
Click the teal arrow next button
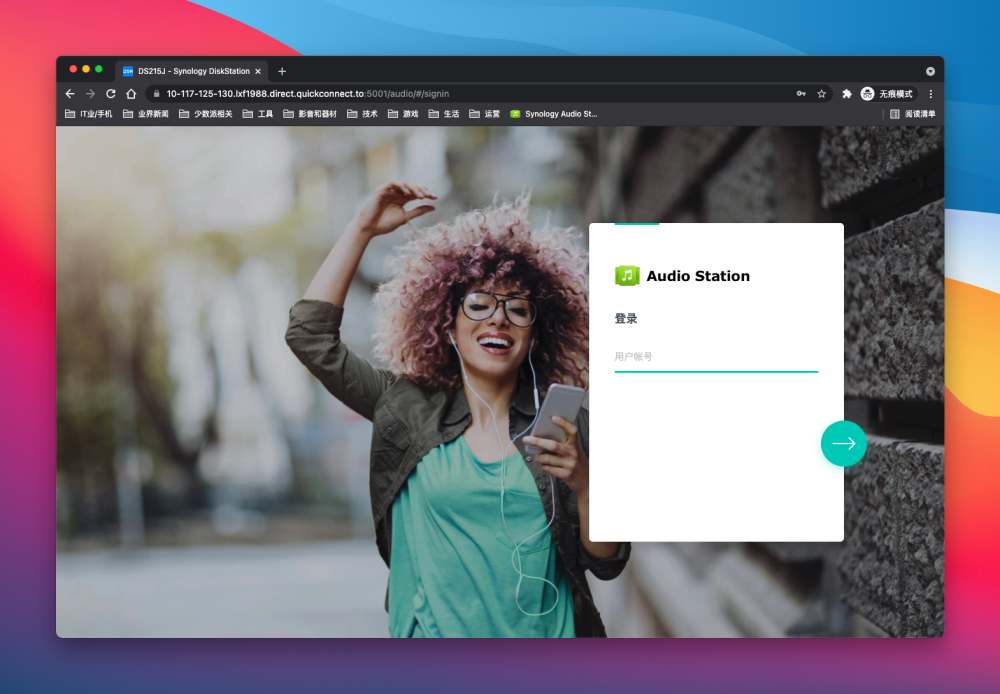843,443
